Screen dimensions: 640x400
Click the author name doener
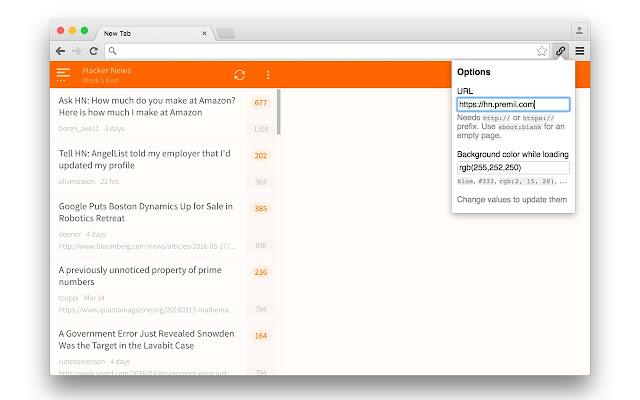(70, 234)
